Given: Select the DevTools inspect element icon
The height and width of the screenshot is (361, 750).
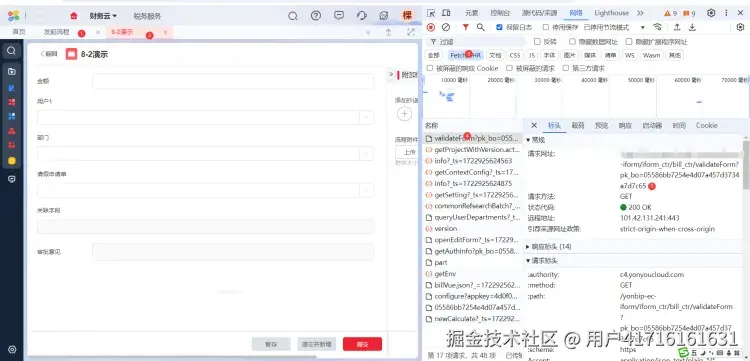Looking at the screenshot, I should 430,13.
